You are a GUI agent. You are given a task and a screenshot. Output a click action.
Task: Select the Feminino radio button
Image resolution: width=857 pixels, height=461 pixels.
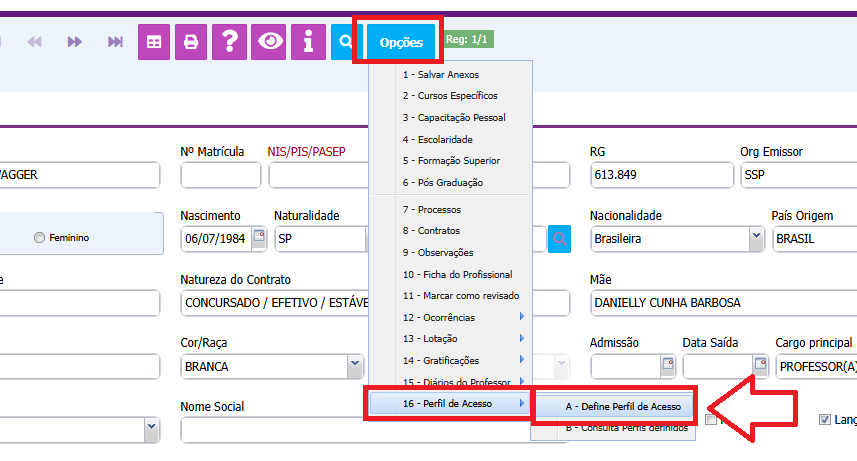point(39,238)
